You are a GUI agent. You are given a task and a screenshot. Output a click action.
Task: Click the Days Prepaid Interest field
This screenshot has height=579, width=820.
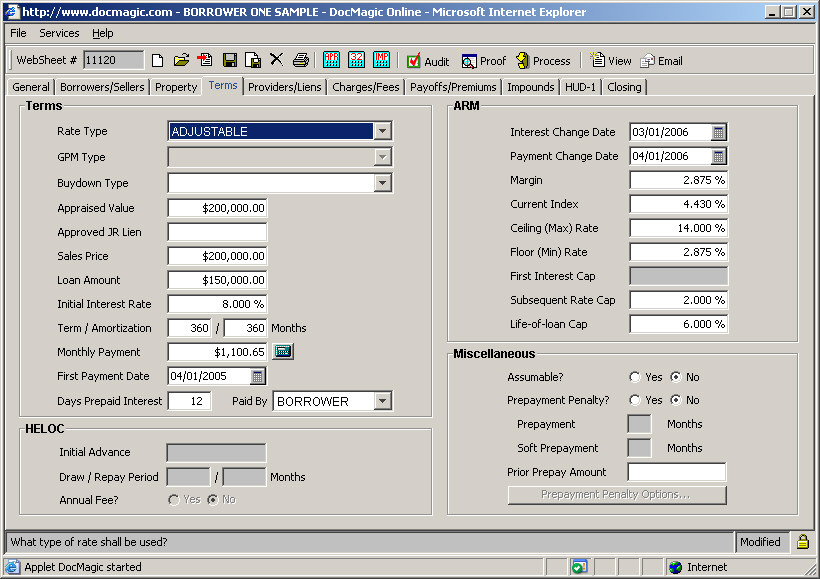click(x=190, y=401)
